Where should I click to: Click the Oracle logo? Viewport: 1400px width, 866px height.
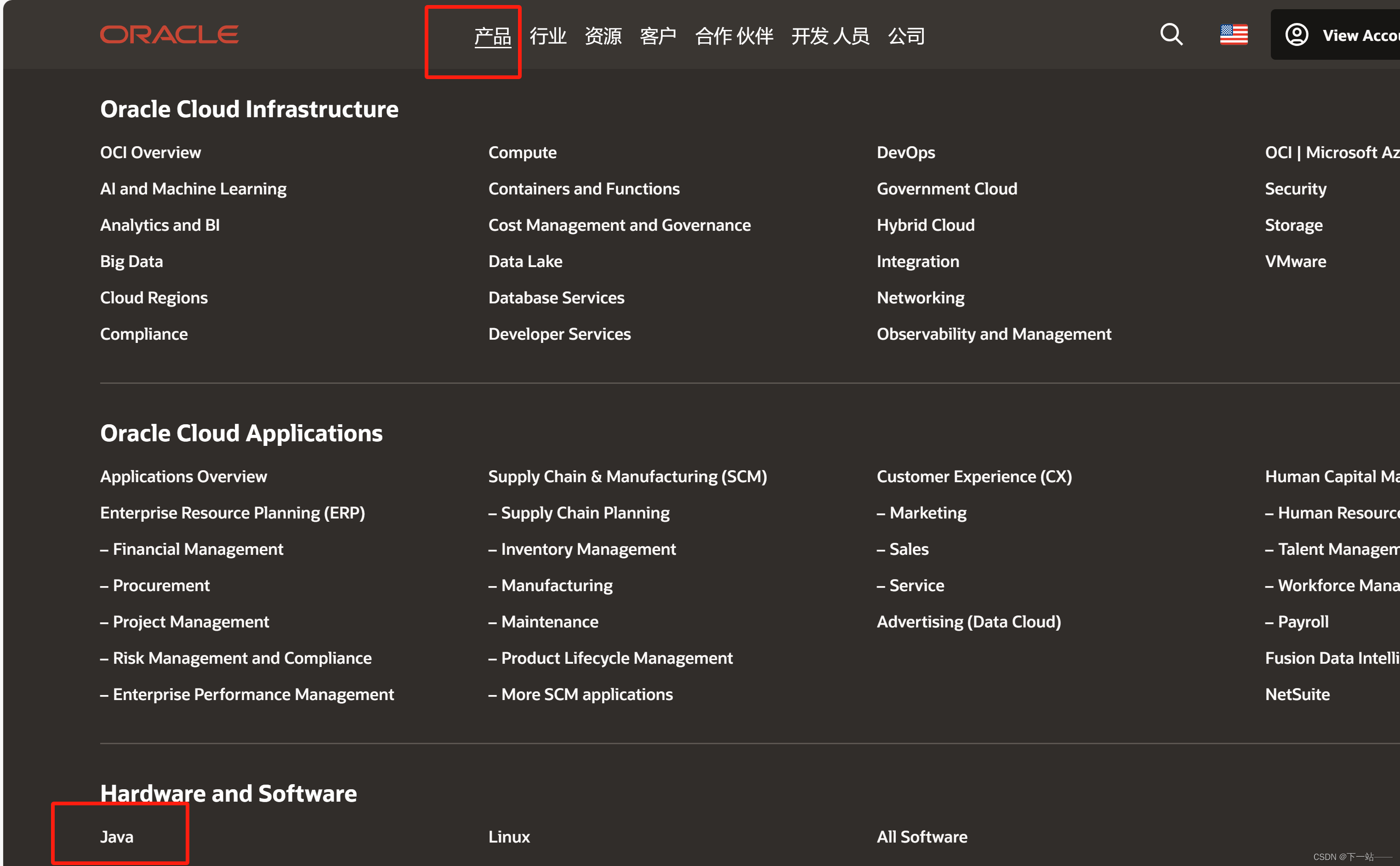pyautogui.click(x=169, y=35)
